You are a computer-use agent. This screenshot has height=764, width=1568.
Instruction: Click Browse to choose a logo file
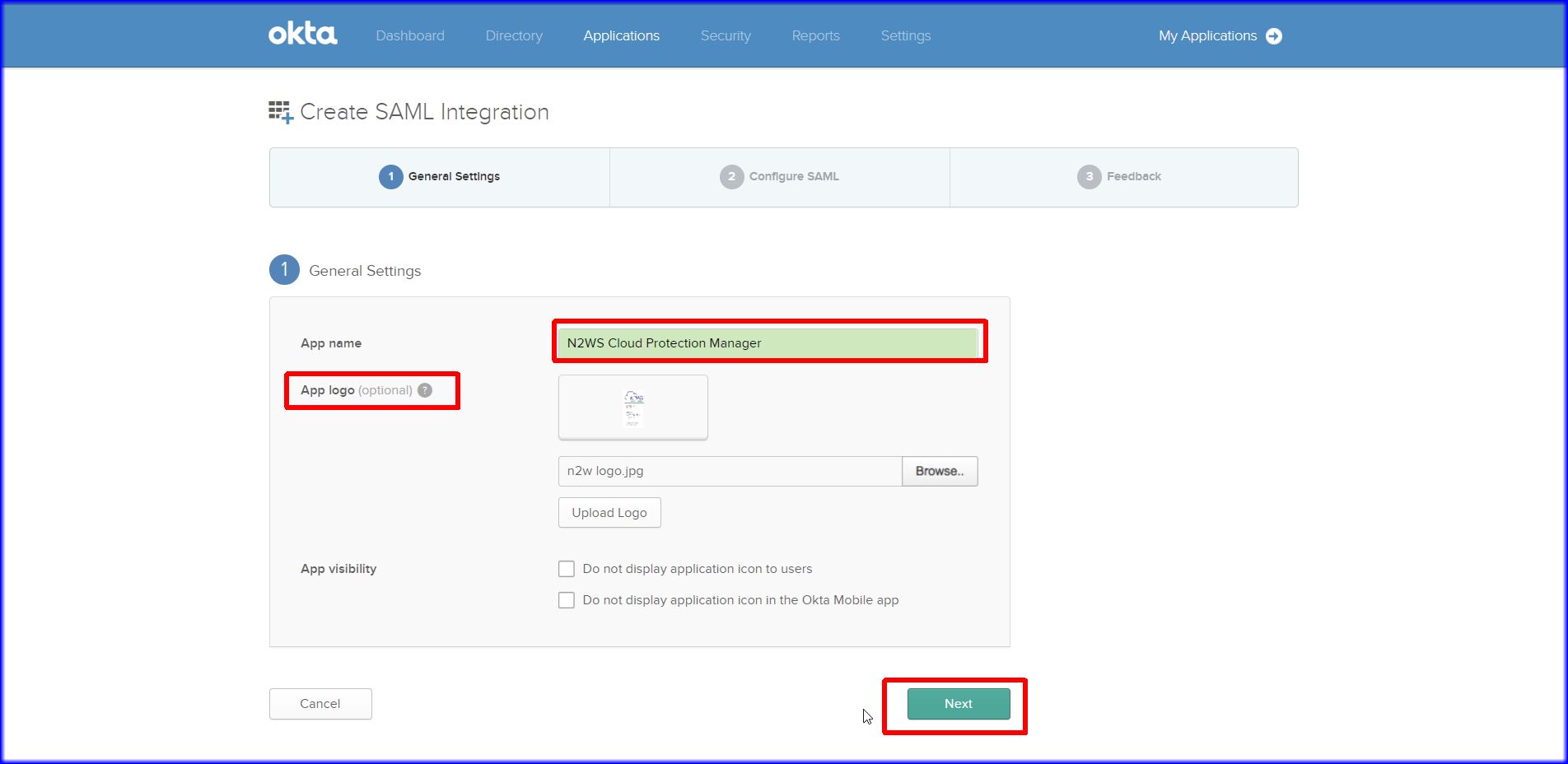940,472
